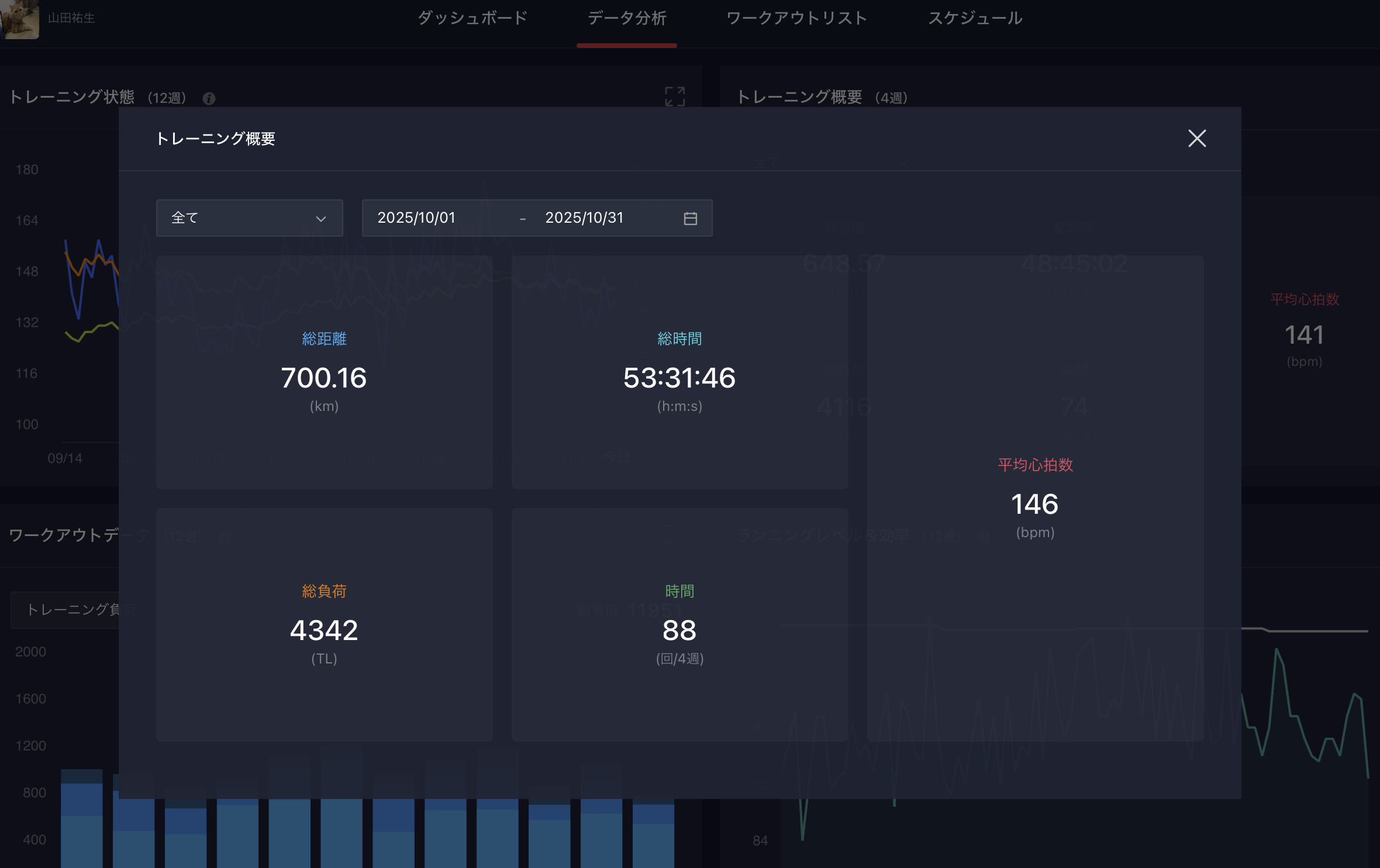Screen dimensions: 1380x868
Task: Click info icon beside トレーニング状態
Action: click(x=209, y=98)
